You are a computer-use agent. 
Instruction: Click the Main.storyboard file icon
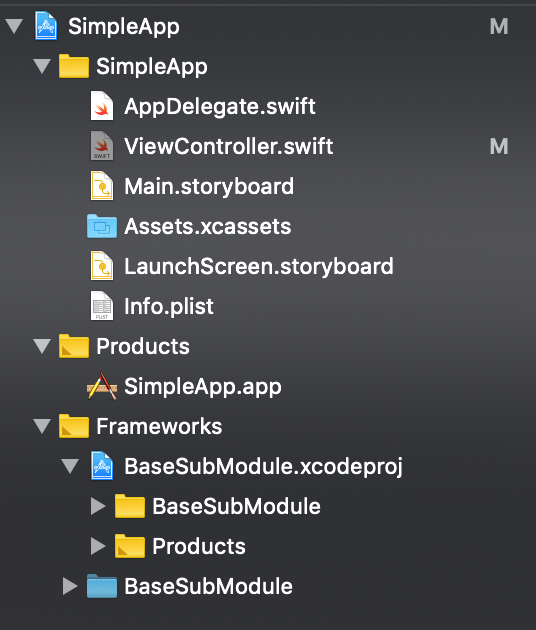click(102, 186)
